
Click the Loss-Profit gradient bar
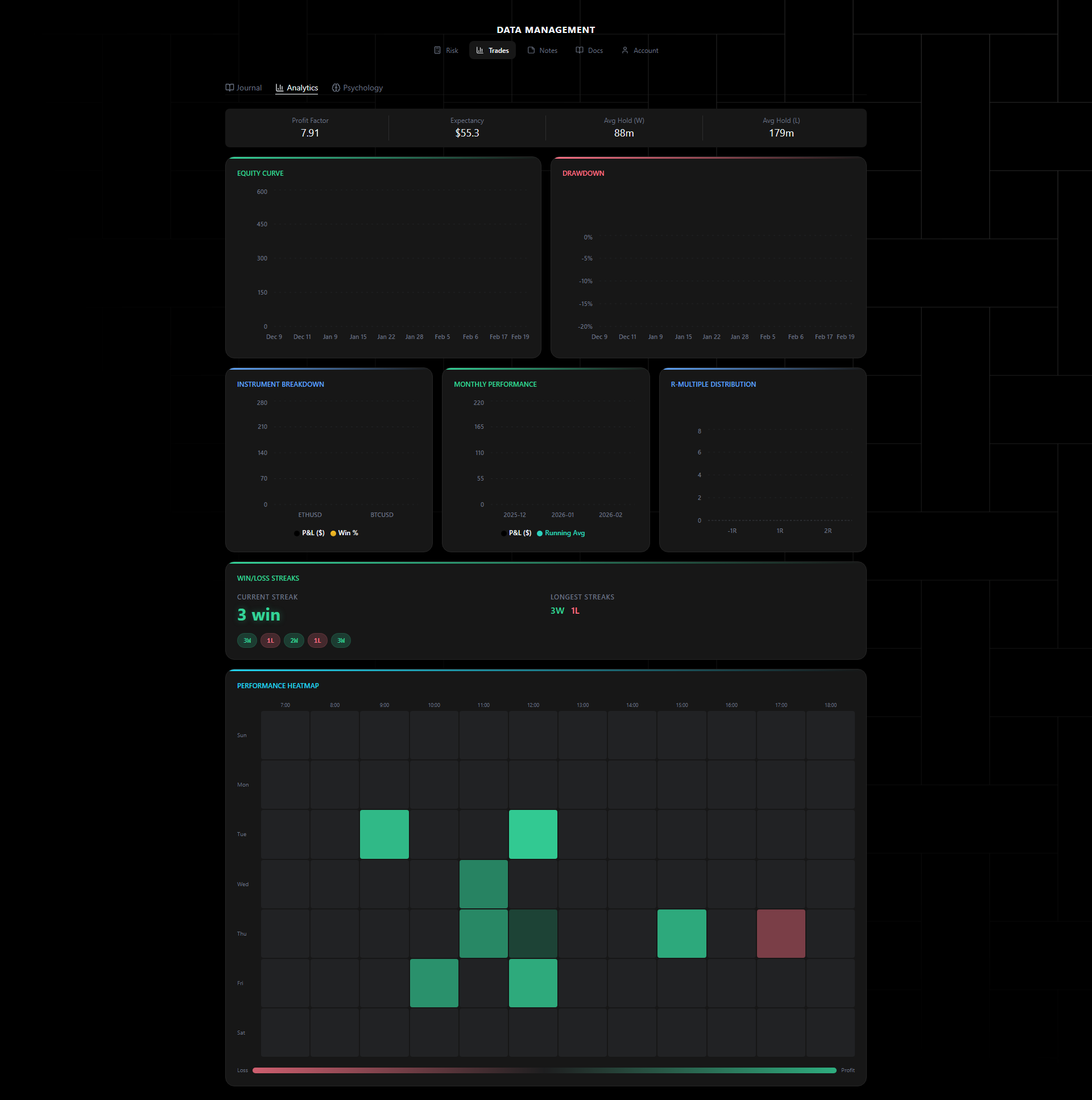[544, 1070]
